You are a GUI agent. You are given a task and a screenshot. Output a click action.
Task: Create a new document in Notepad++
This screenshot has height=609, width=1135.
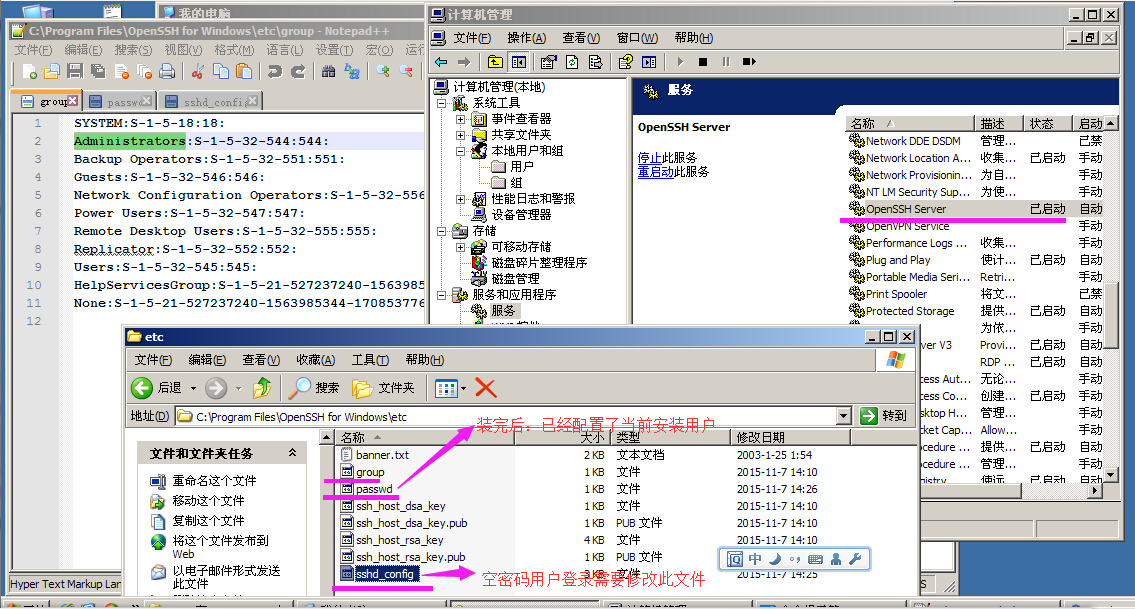click(30, 71)
